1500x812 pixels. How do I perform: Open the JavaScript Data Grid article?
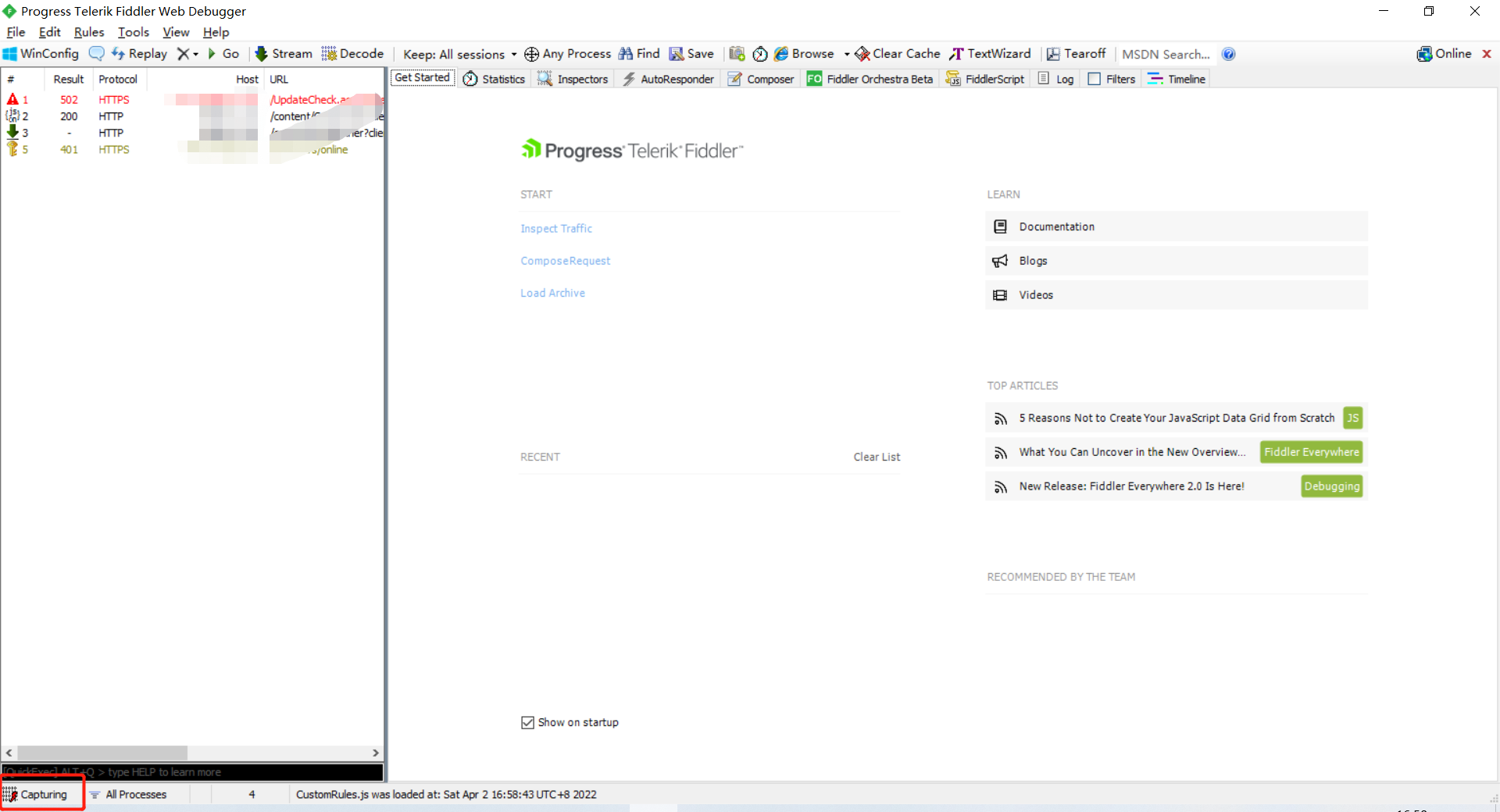[1177, 418]
